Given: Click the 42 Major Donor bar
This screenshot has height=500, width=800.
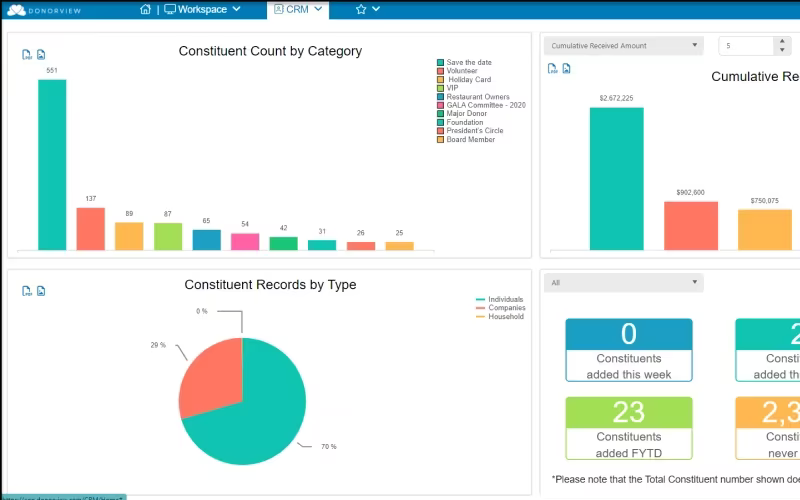Looking at the screenshot, I should click(x=284, y=243).
